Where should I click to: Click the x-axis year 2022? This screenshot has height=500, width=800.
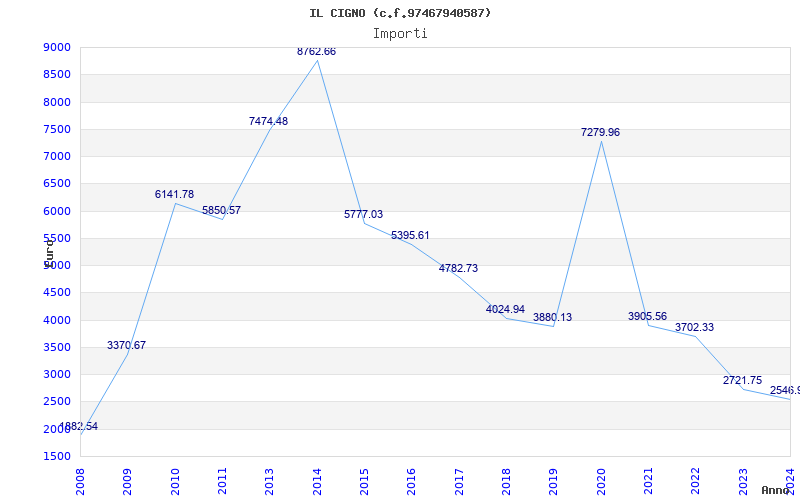[x=696, y=482]
